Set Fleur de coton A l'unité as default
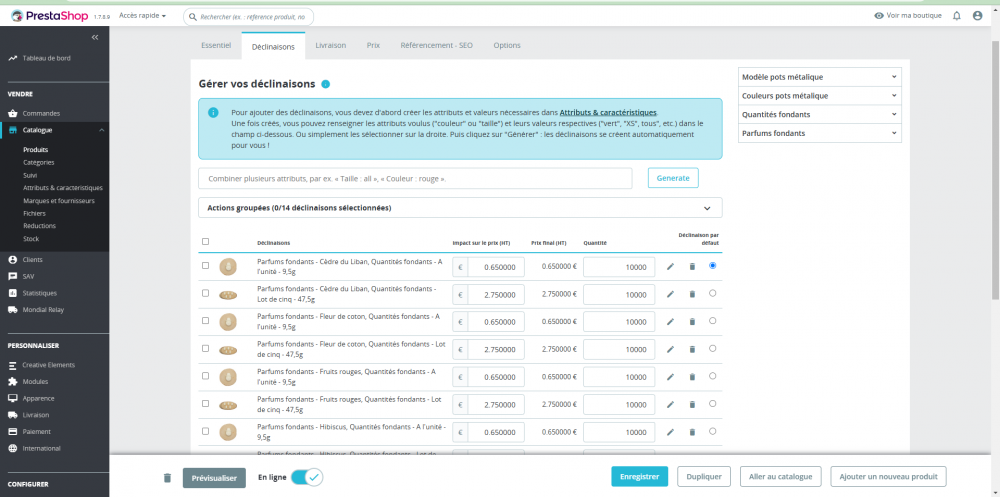 pos(712,320)
